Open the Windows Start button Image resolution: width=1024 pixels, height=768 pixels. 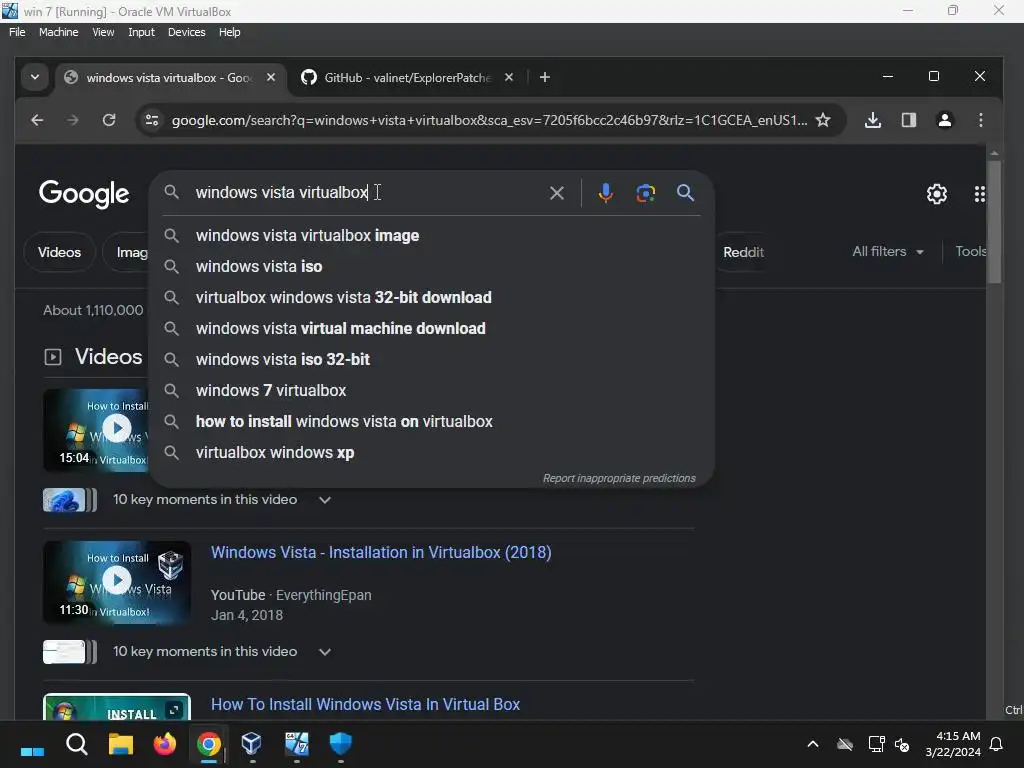[32, 746]
